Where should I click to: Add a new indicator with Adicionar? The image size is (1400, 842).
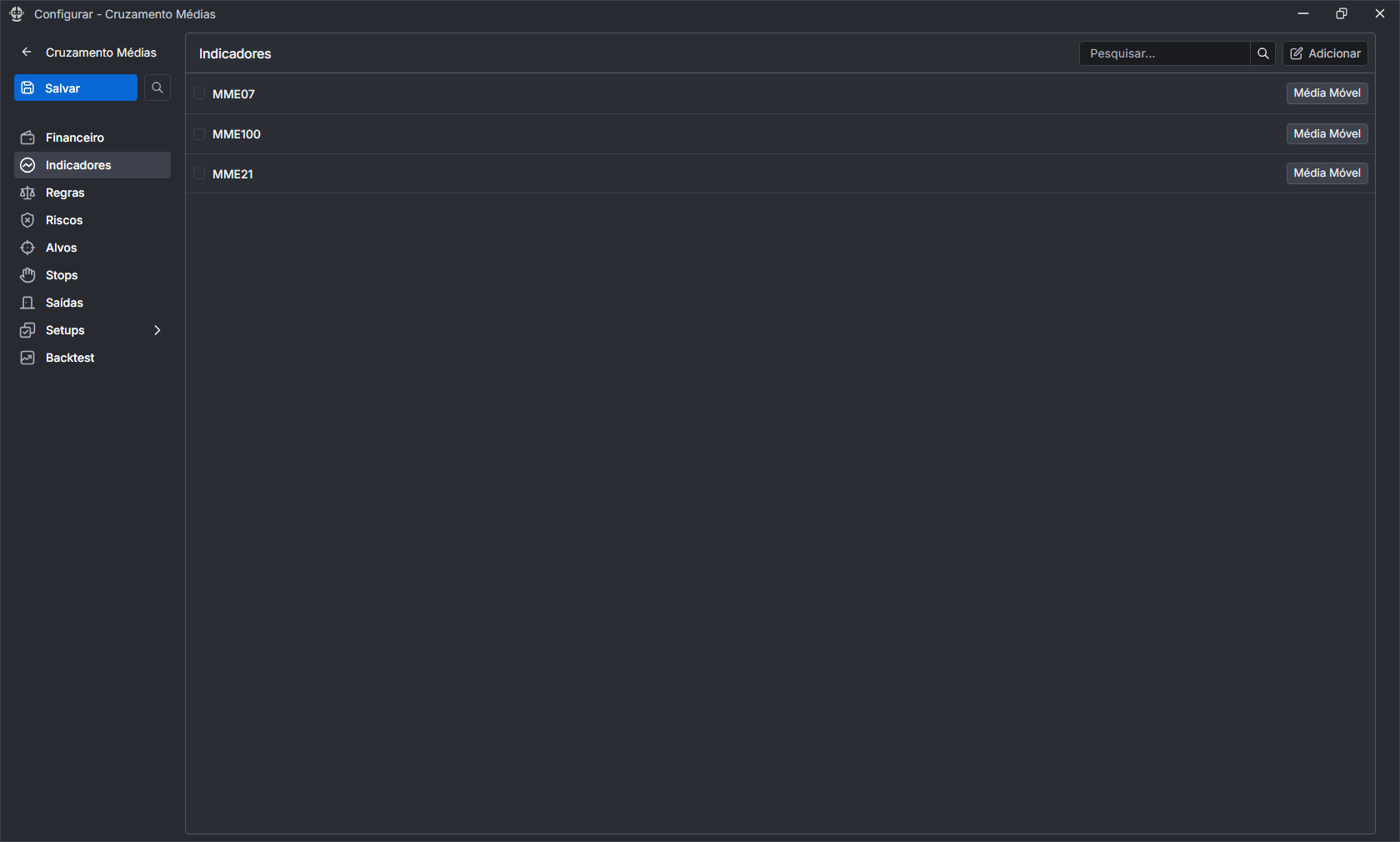(x=1325, y=53)
